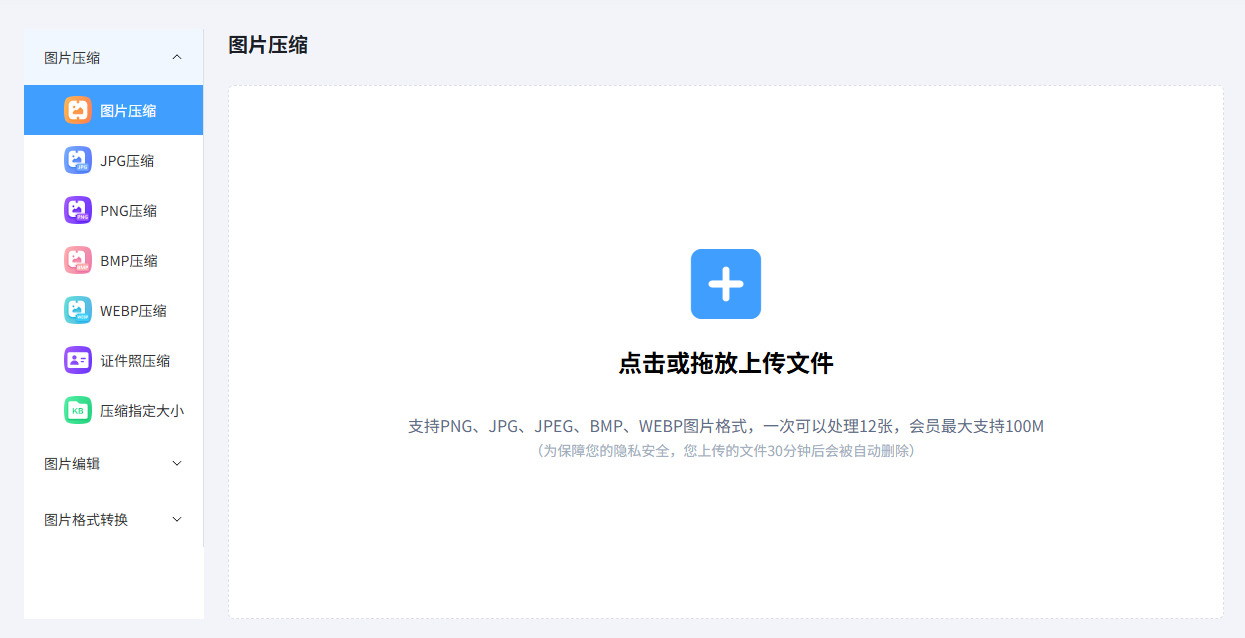Collapse the 图片压缩 section chevron

[x=177, y=57]
